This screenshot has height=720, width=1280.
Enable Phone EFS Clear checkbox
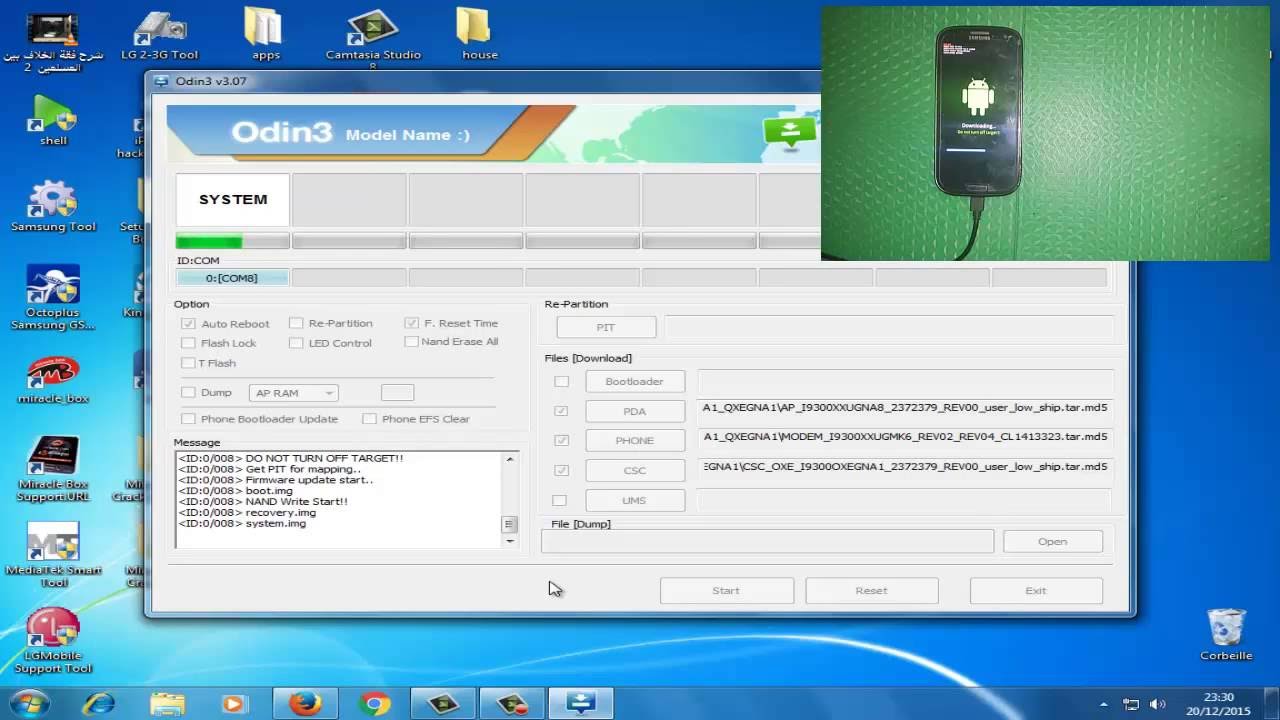369,419
